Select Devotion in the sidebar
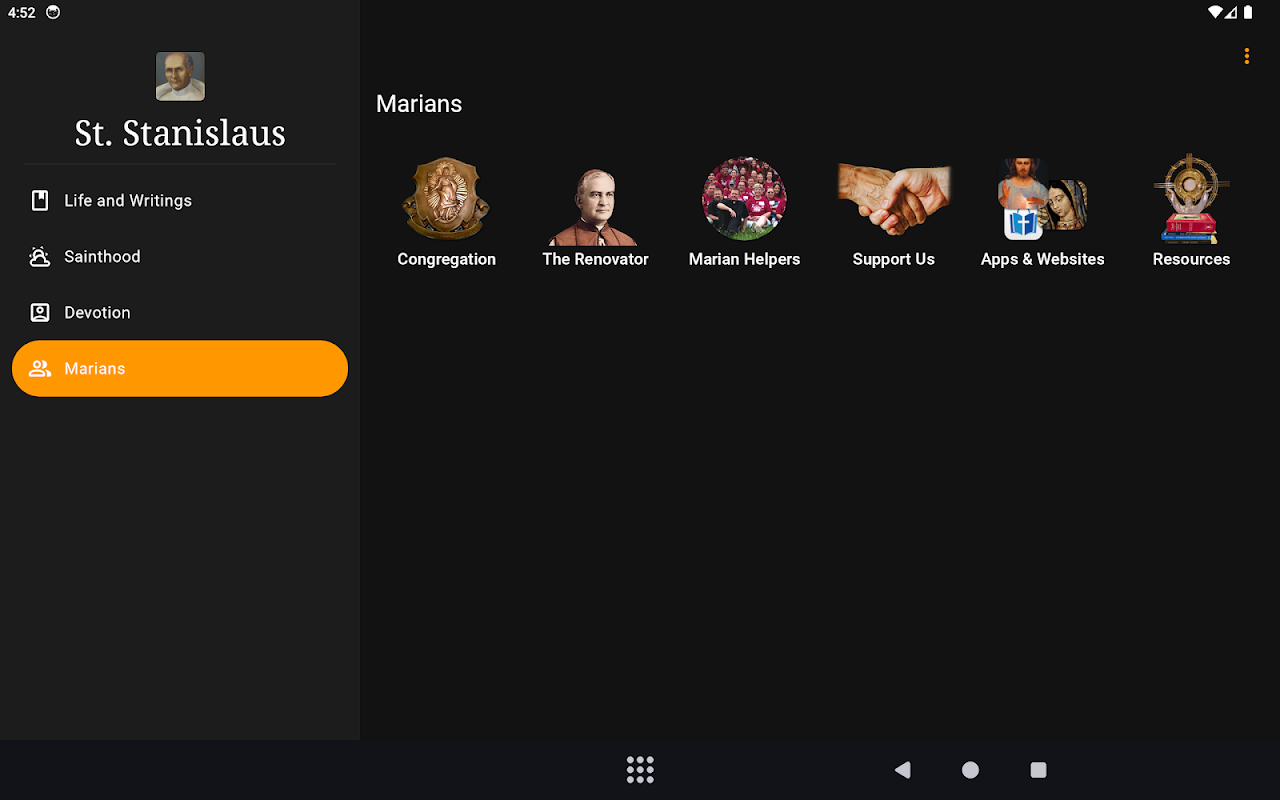 tap(180, 312)
